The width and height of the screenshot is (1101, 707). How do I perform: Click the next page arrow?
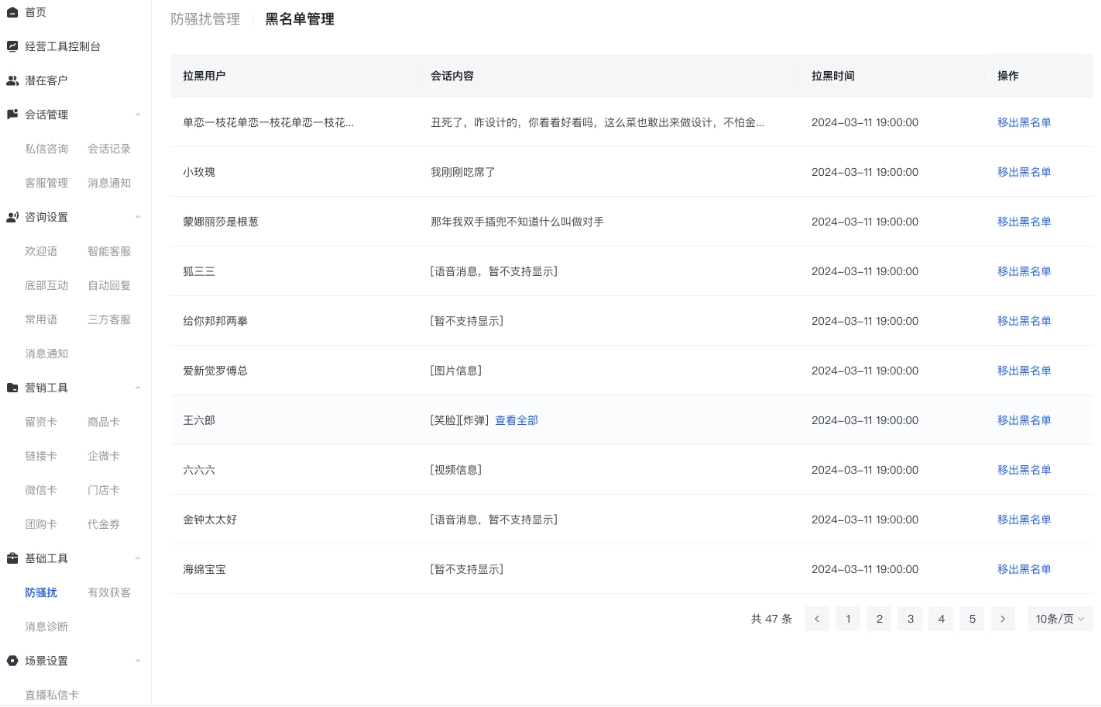[x=1001, y=619]
